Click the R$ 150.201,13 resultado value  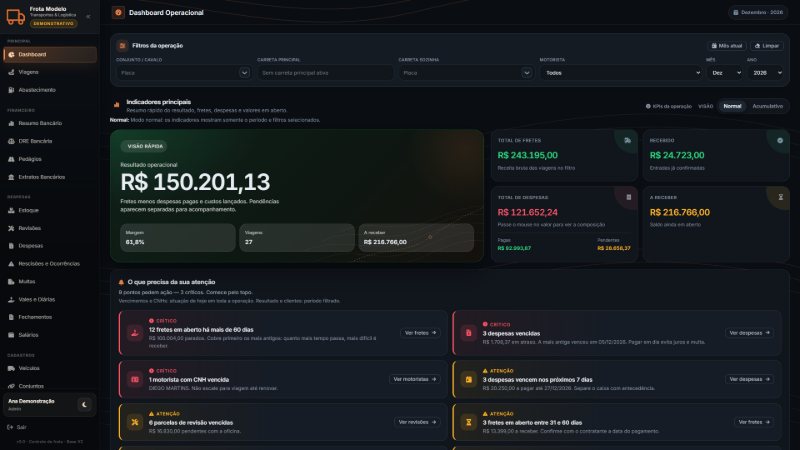click(195, 182)
